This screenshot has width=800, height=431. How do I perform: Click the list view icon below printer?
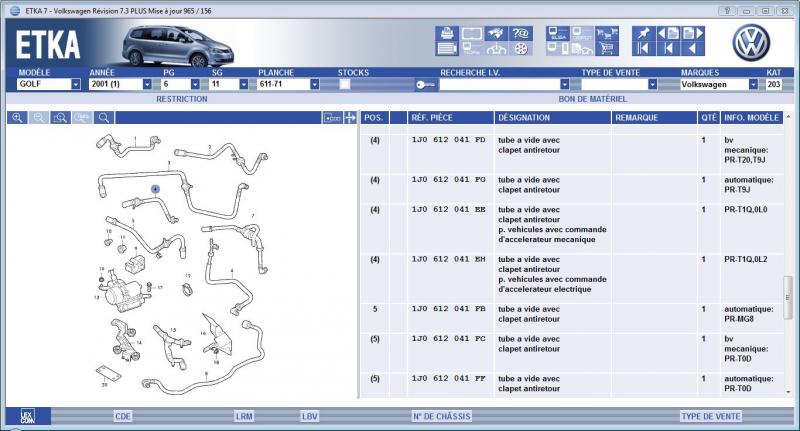447,48
